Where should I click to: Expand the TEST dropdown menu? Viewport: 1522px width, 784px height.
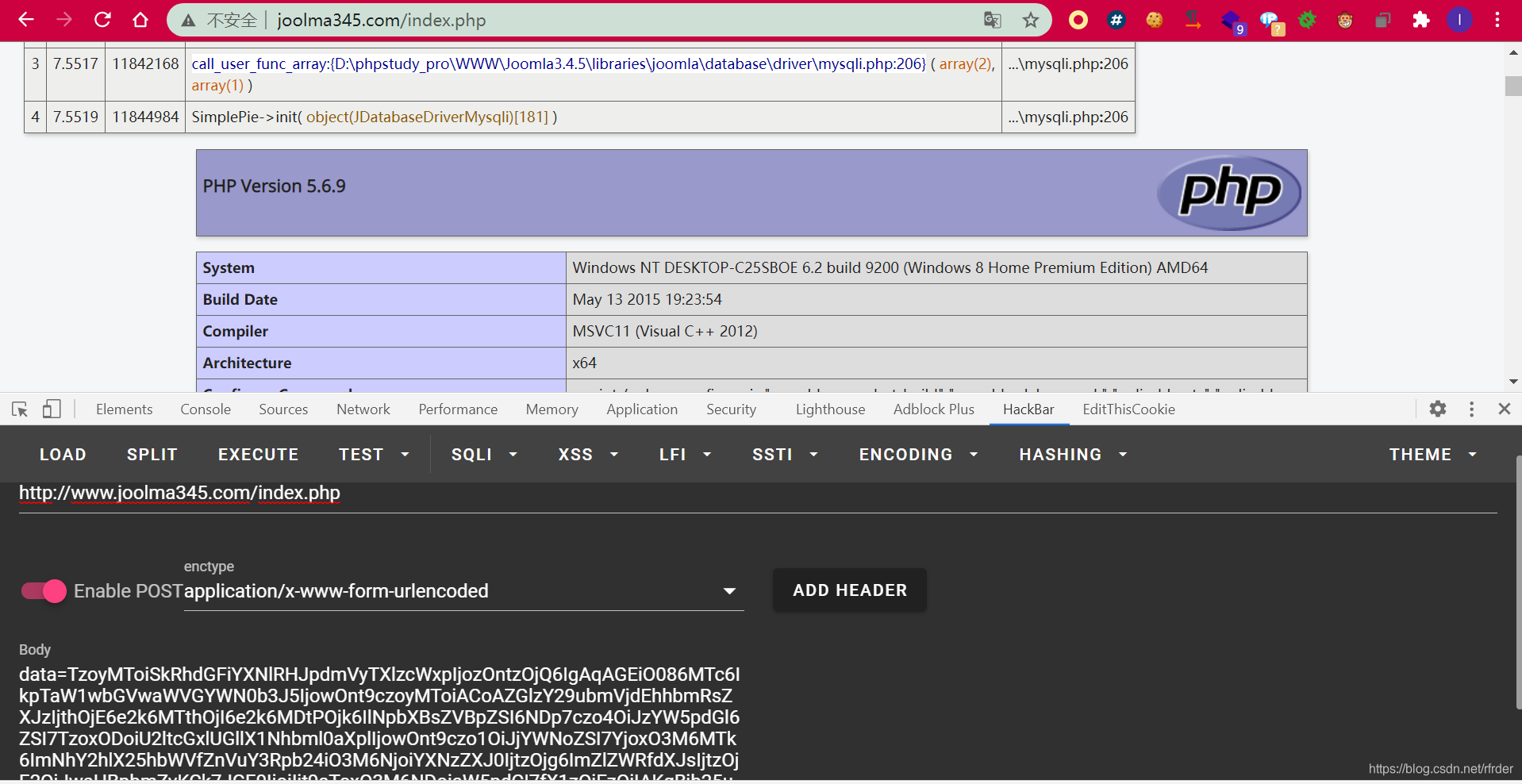click(x=374, y=455)
